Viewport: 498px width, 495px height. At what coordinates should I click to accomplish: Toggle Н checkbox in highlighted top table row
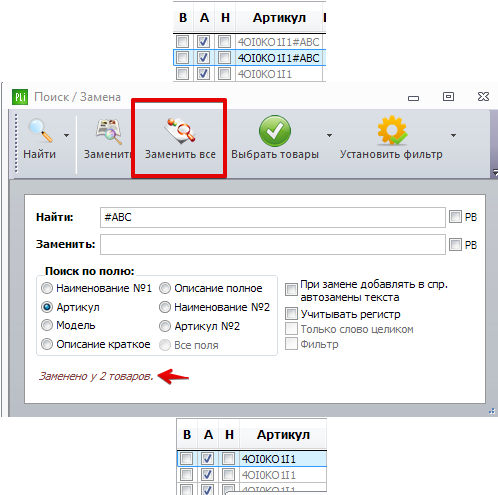tap(224, 58)
